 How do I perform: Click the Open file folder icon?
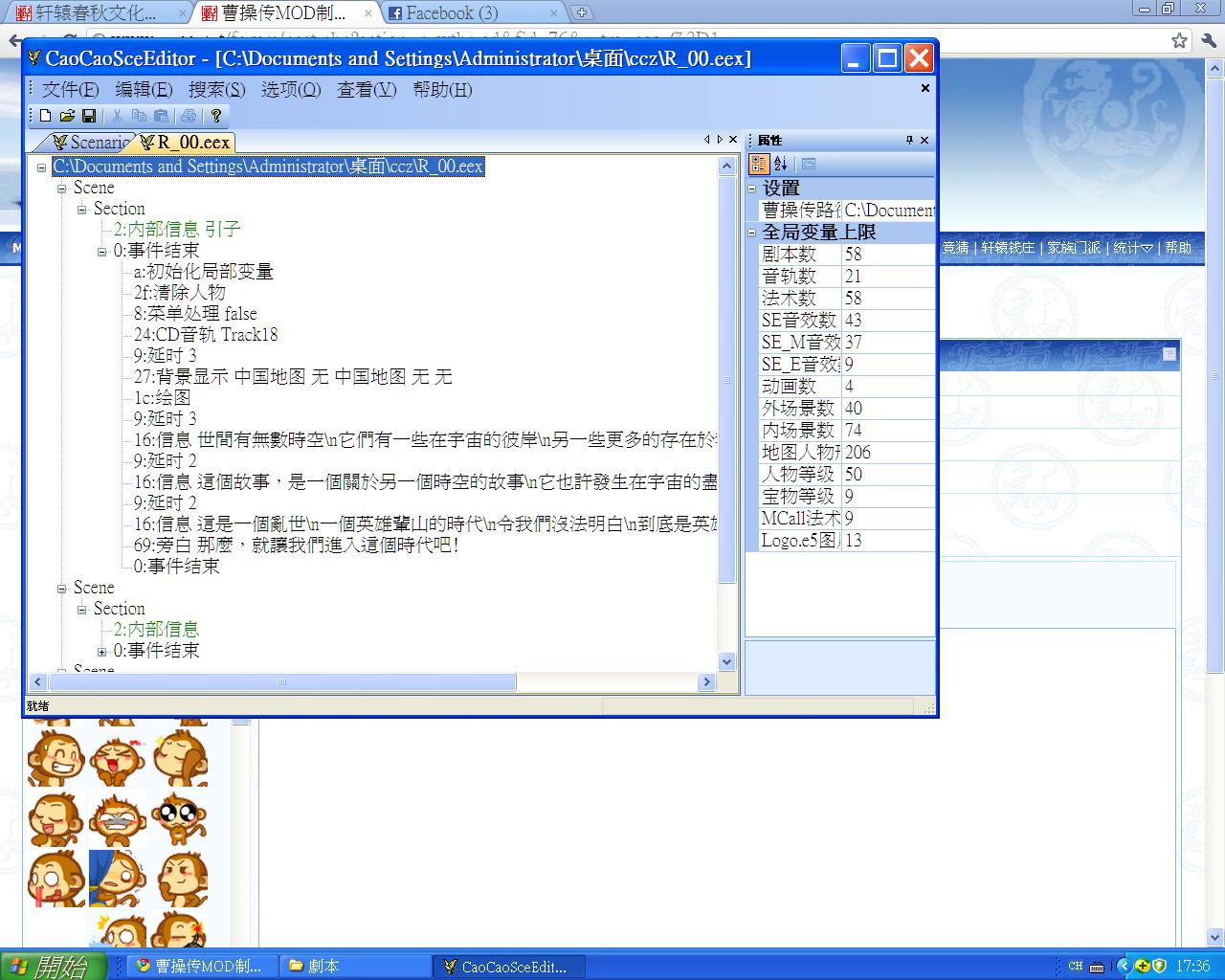tap(67, 116)
